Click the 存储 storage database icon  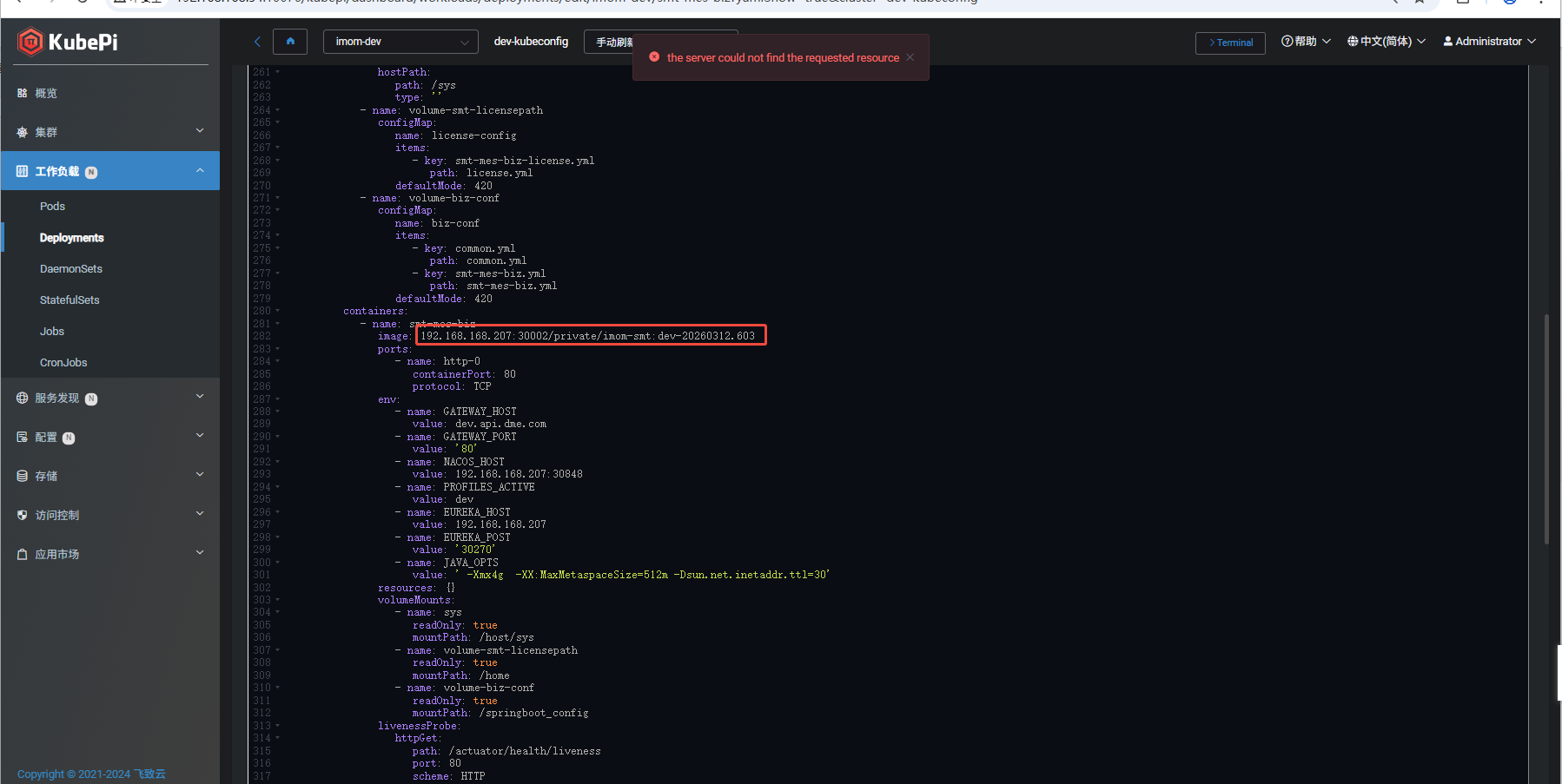click(x=23, y=476)
